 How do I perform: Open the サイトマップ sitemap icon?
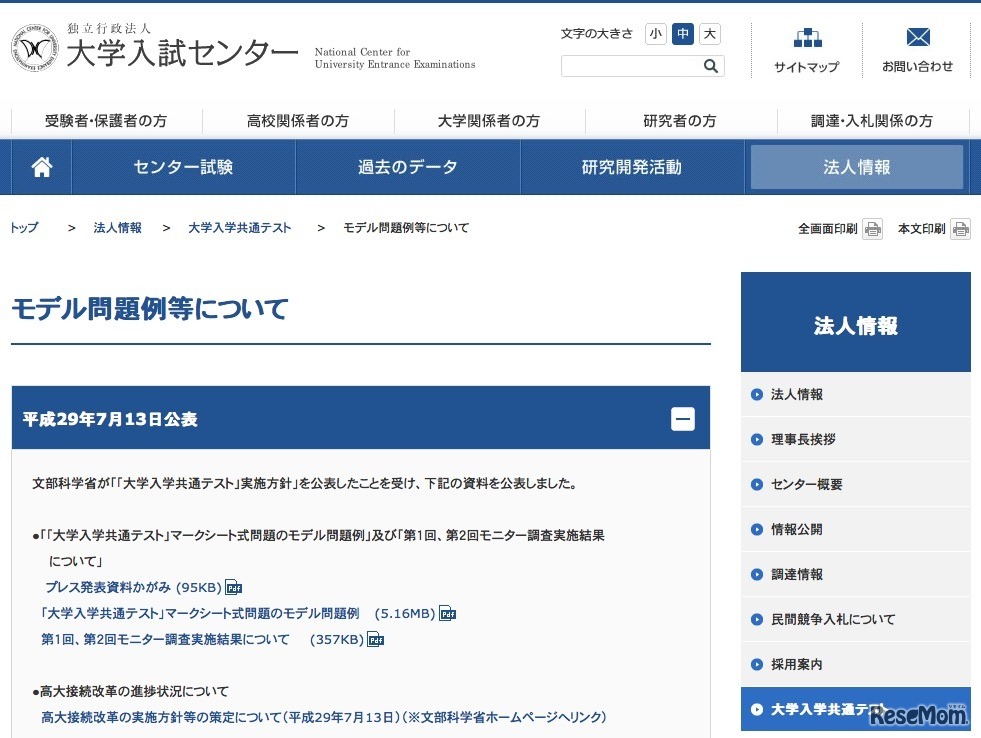807,38
